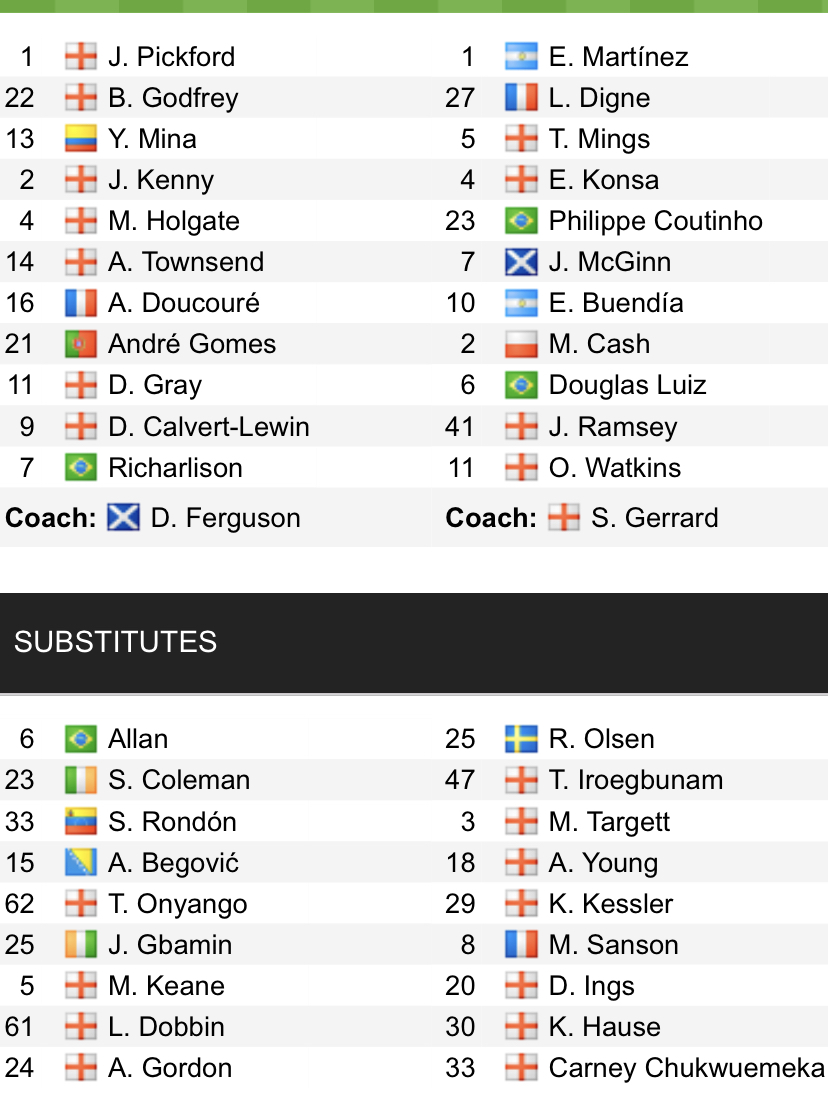
Task: Click the Poland flag beside M. Cash
Action: click(521, 344)
